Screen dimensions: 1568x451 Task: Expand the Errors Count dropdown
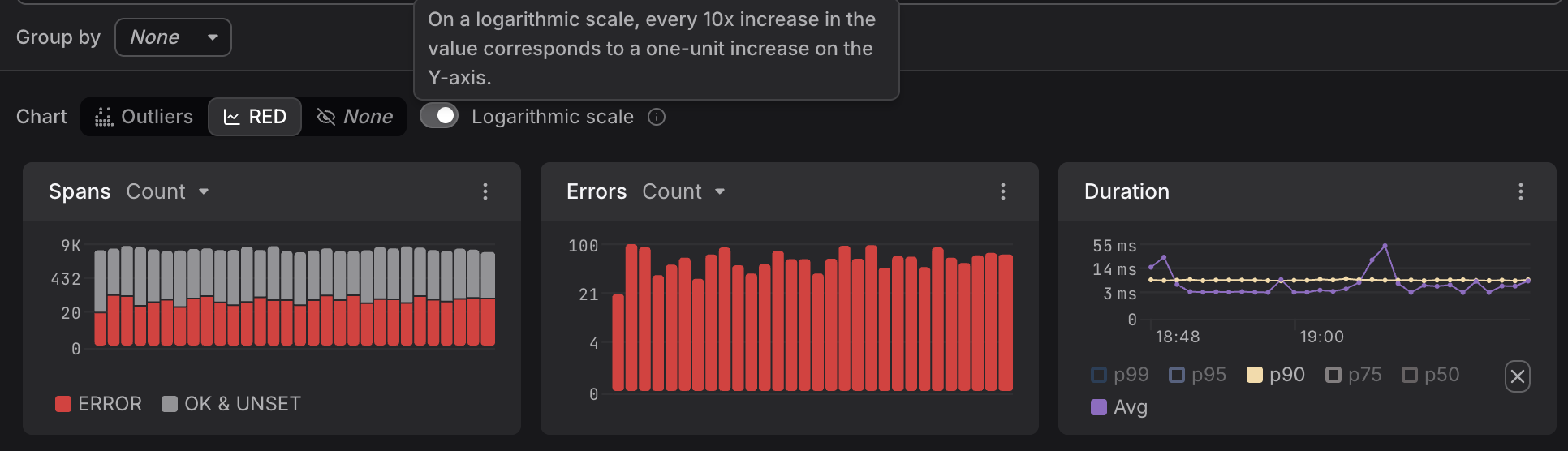coord(683,191)
